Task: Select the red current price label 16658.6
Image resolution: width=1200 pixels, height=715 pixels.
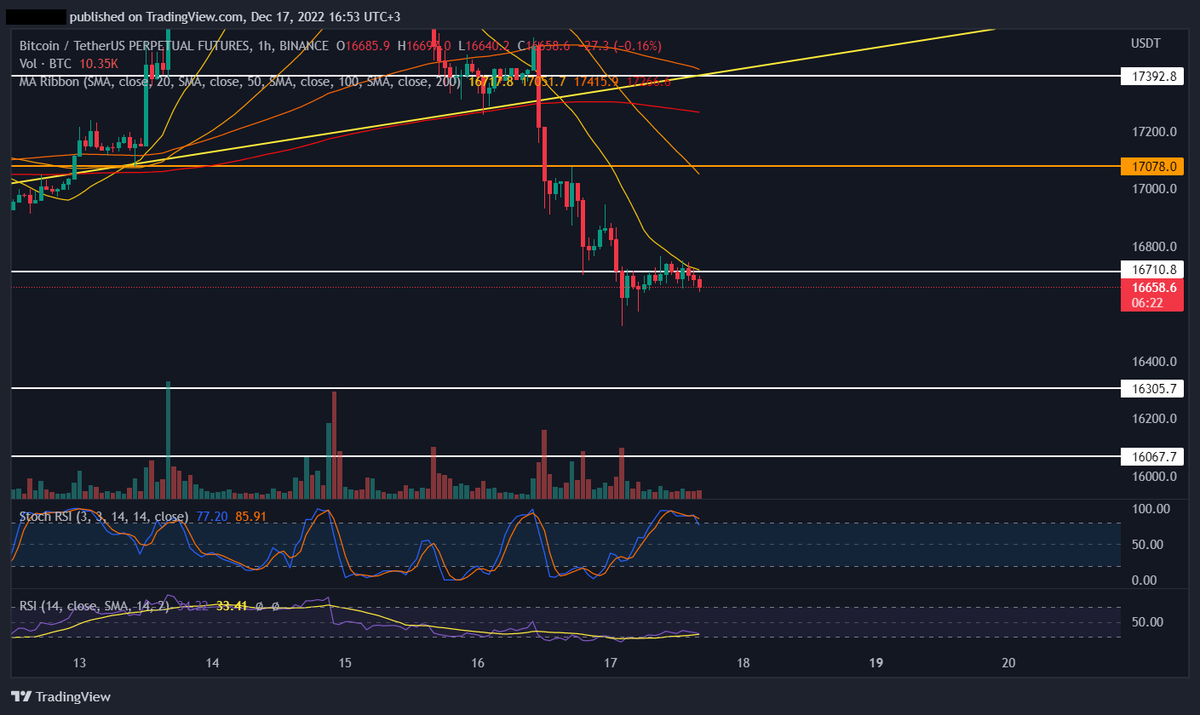Action: coord(1155,287)
